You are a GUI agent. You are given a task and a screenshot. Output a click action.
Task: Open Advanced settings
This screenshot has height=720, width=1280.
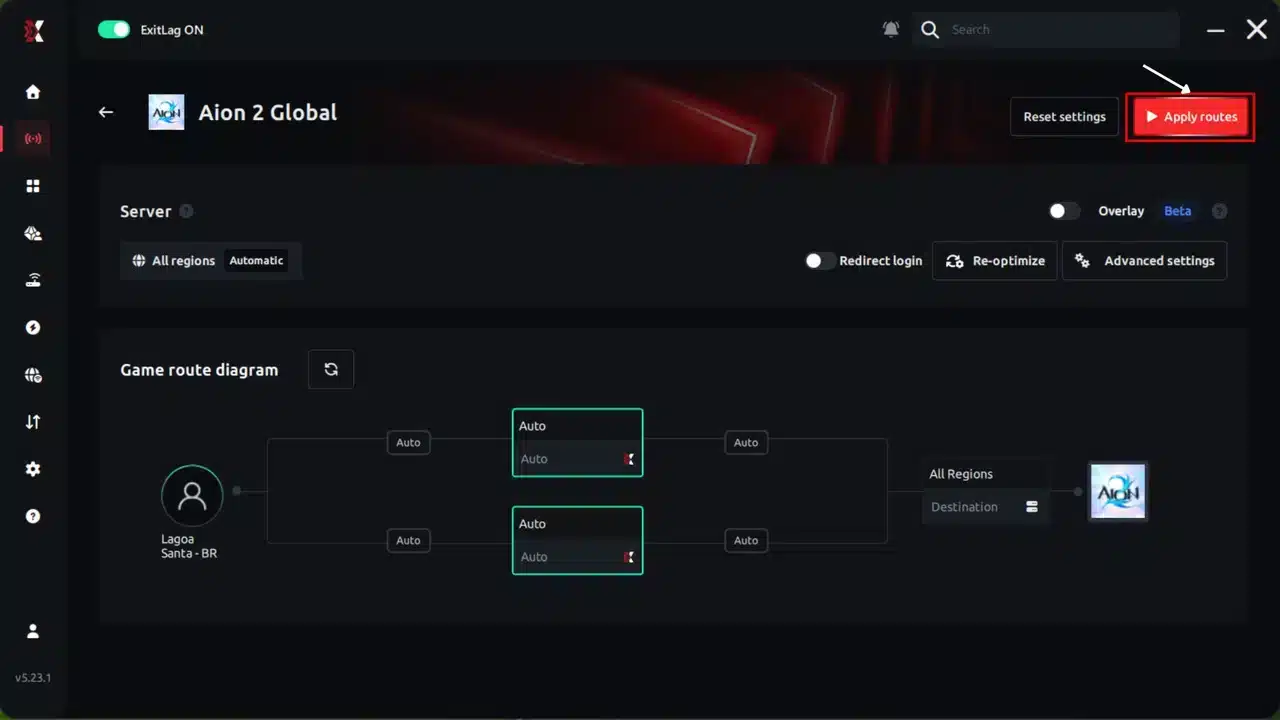(x=1144, y=261)
